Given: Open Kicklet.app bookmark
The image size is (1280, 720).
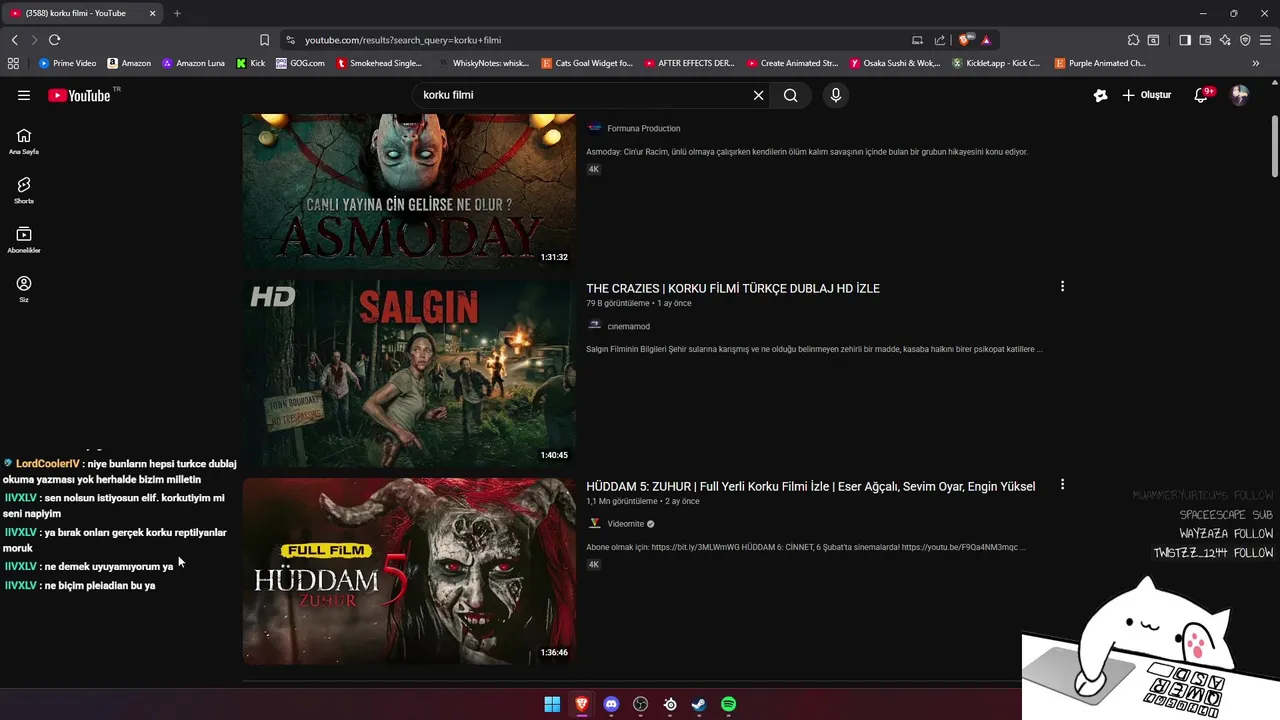Looking at the screenshot, I should tap(996, 63).
